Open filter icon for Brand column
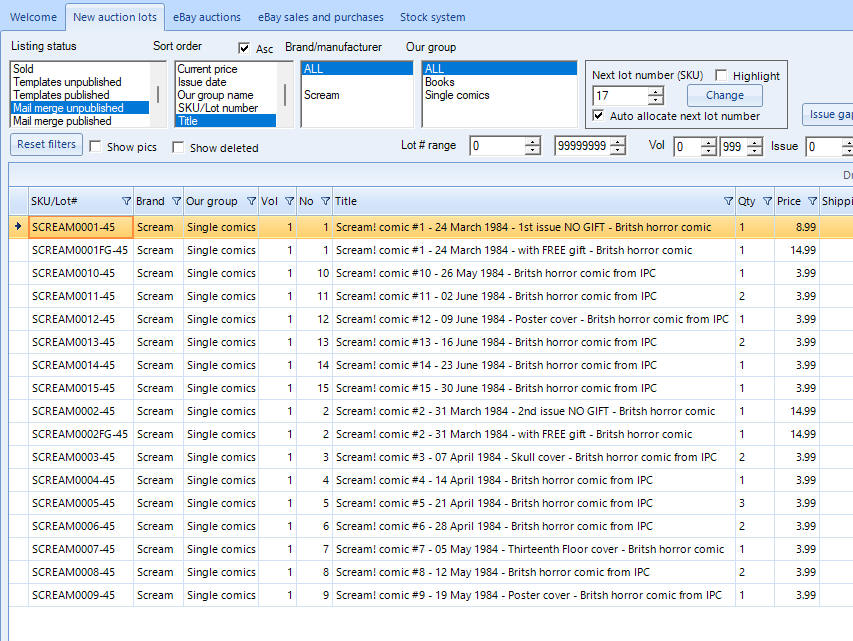The image size is (853, 641). [176, 201]
